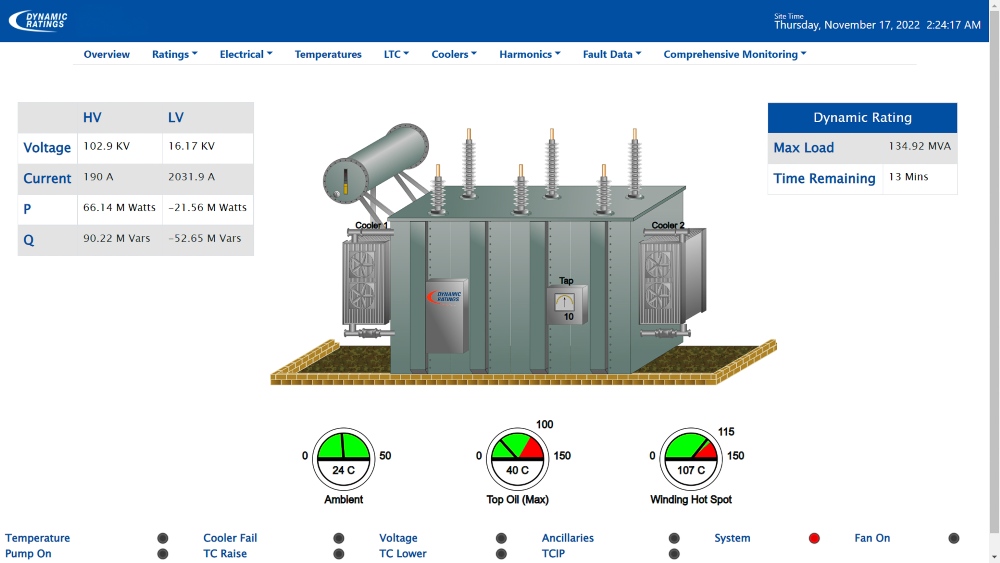Expand the Ratings dropdown menu
Image resolution: width=1000 pixels, height=563 pixels.
tap(175, 54)
